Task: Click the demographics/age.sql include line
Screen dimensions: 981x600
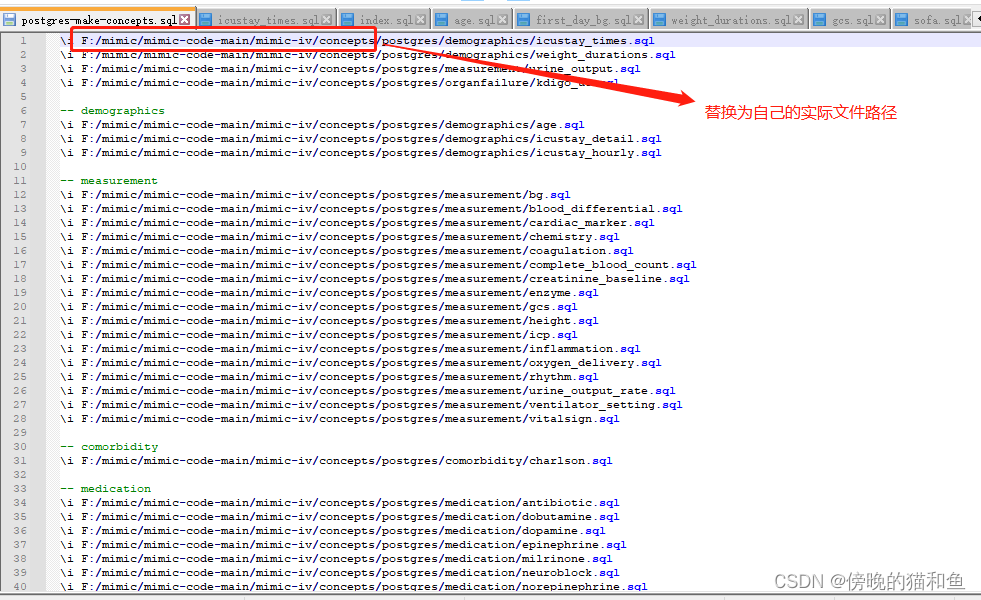Action: 322,125
